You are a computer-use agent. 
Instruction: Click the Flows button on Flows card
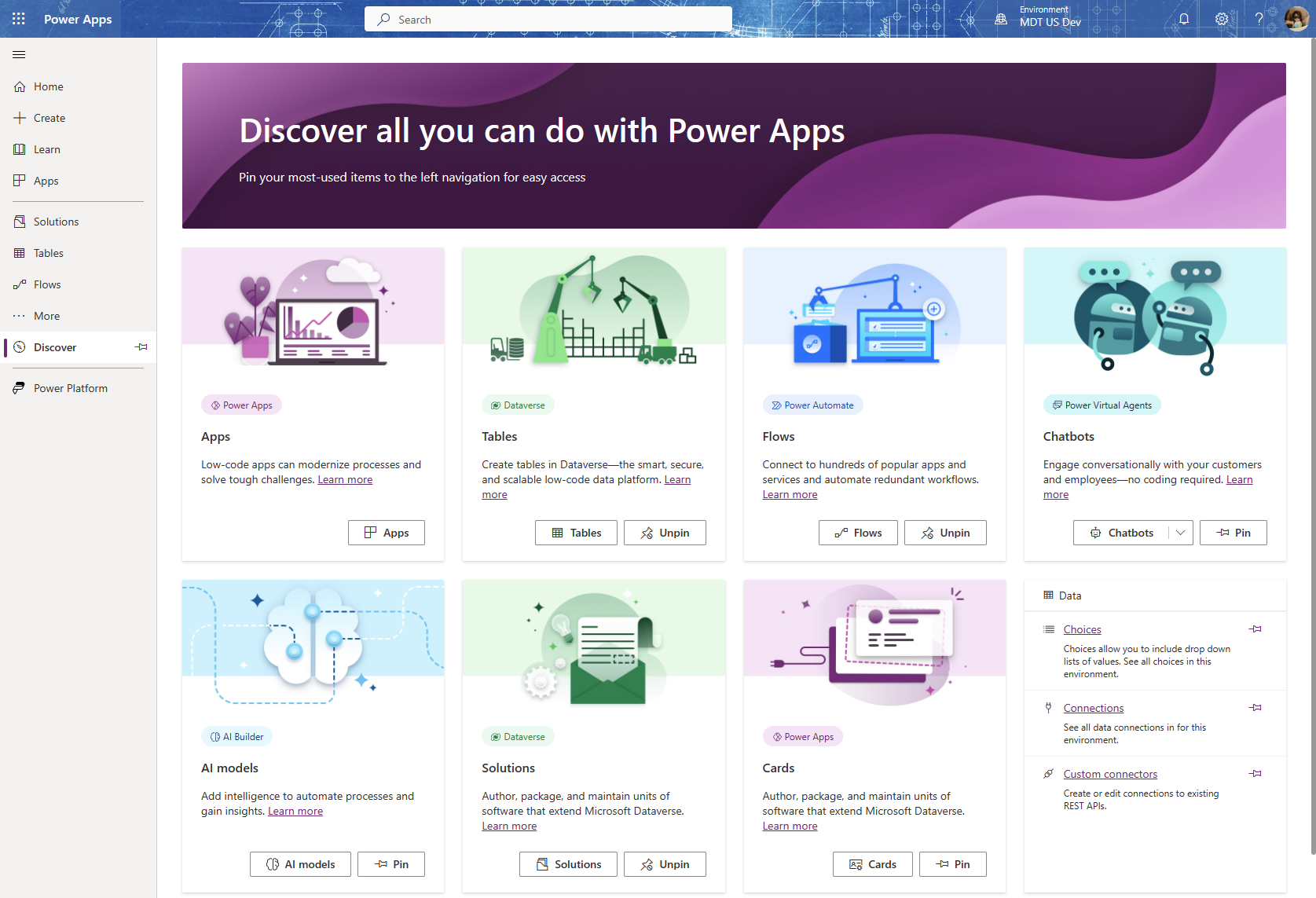pos(858,533)
